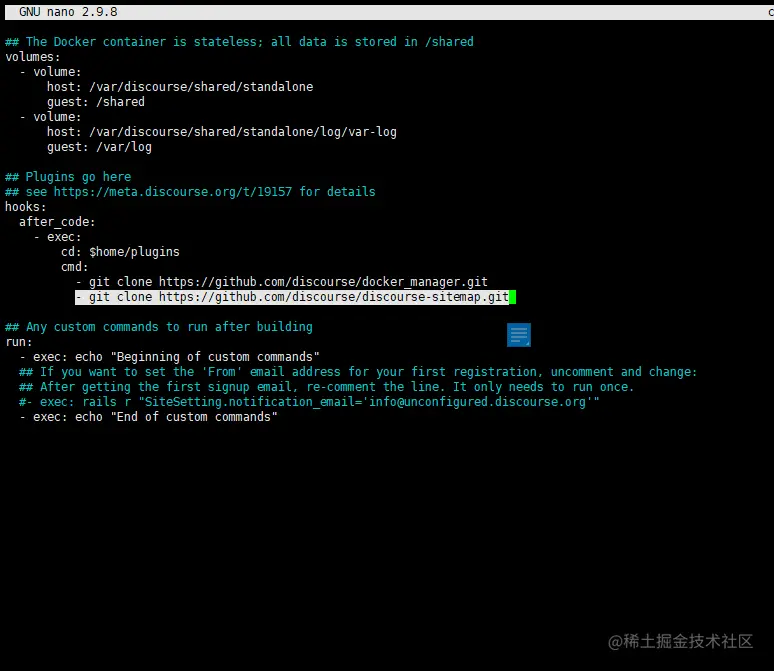Screen dimensions: 774x671
Task: Click the 'cmd:' line
Action: [75, 267]
